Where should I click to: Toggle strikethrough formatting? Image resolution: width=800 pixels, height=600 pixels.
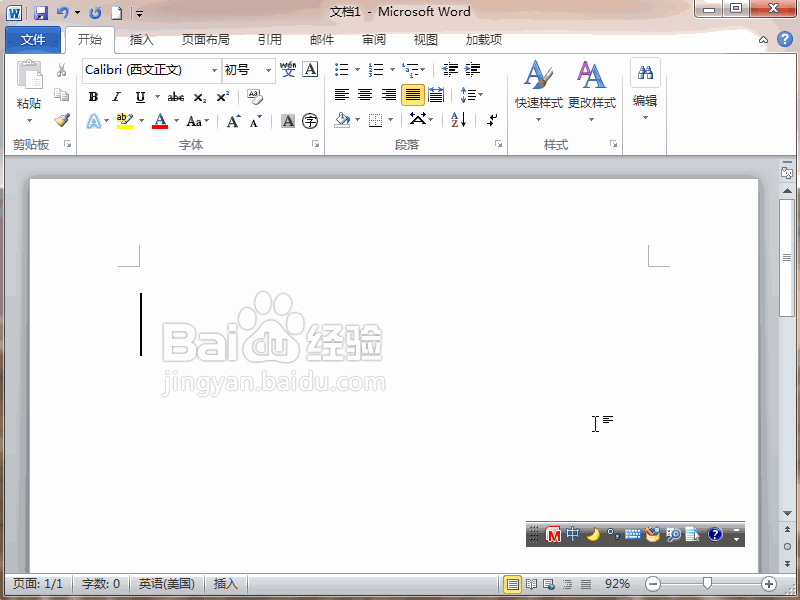(176, 97)
